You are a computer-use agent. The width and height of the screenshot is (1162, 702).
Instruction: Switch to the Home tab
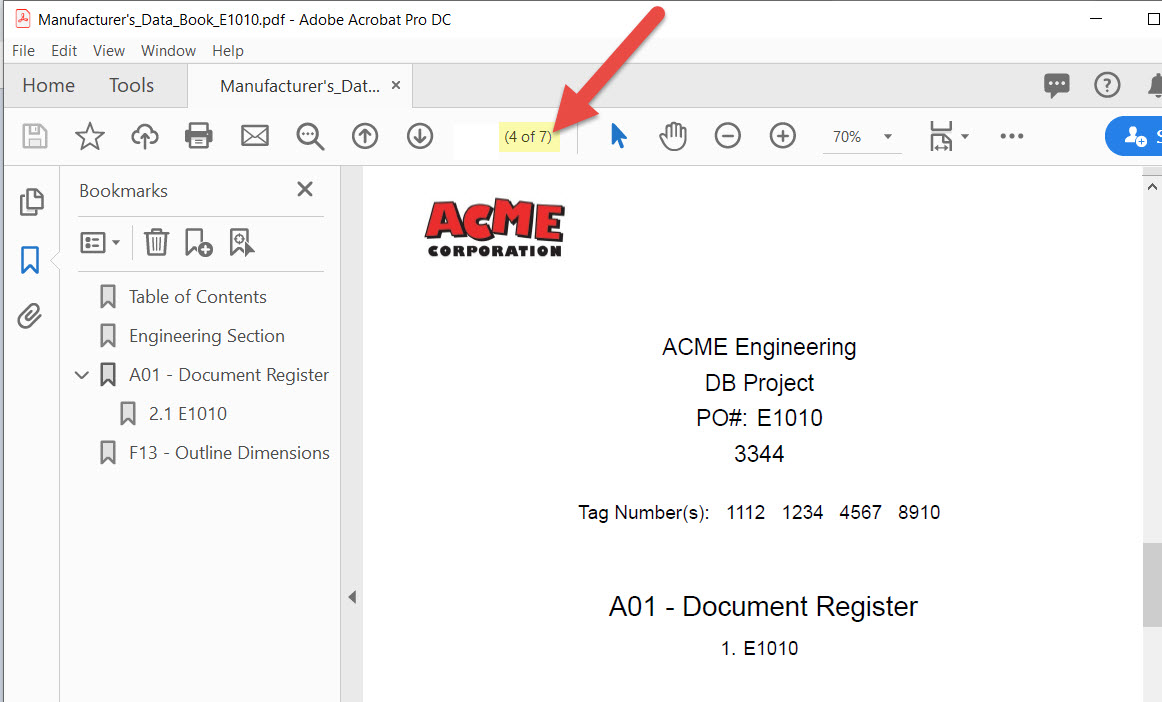pos(49,85)
